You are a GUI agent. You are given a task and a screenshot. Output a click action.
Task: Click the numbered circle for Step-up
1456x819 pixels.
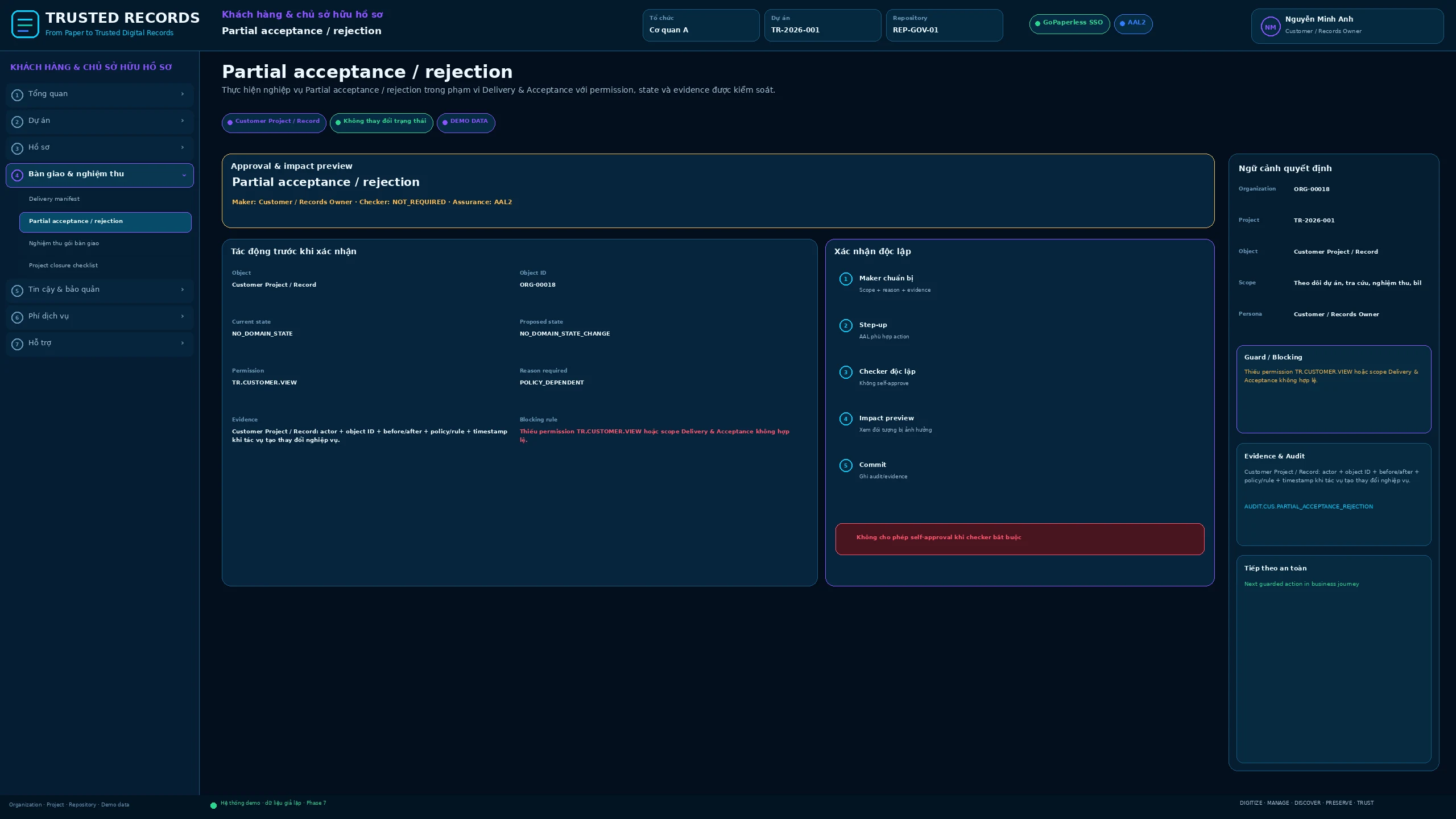(x=846, y=325)
